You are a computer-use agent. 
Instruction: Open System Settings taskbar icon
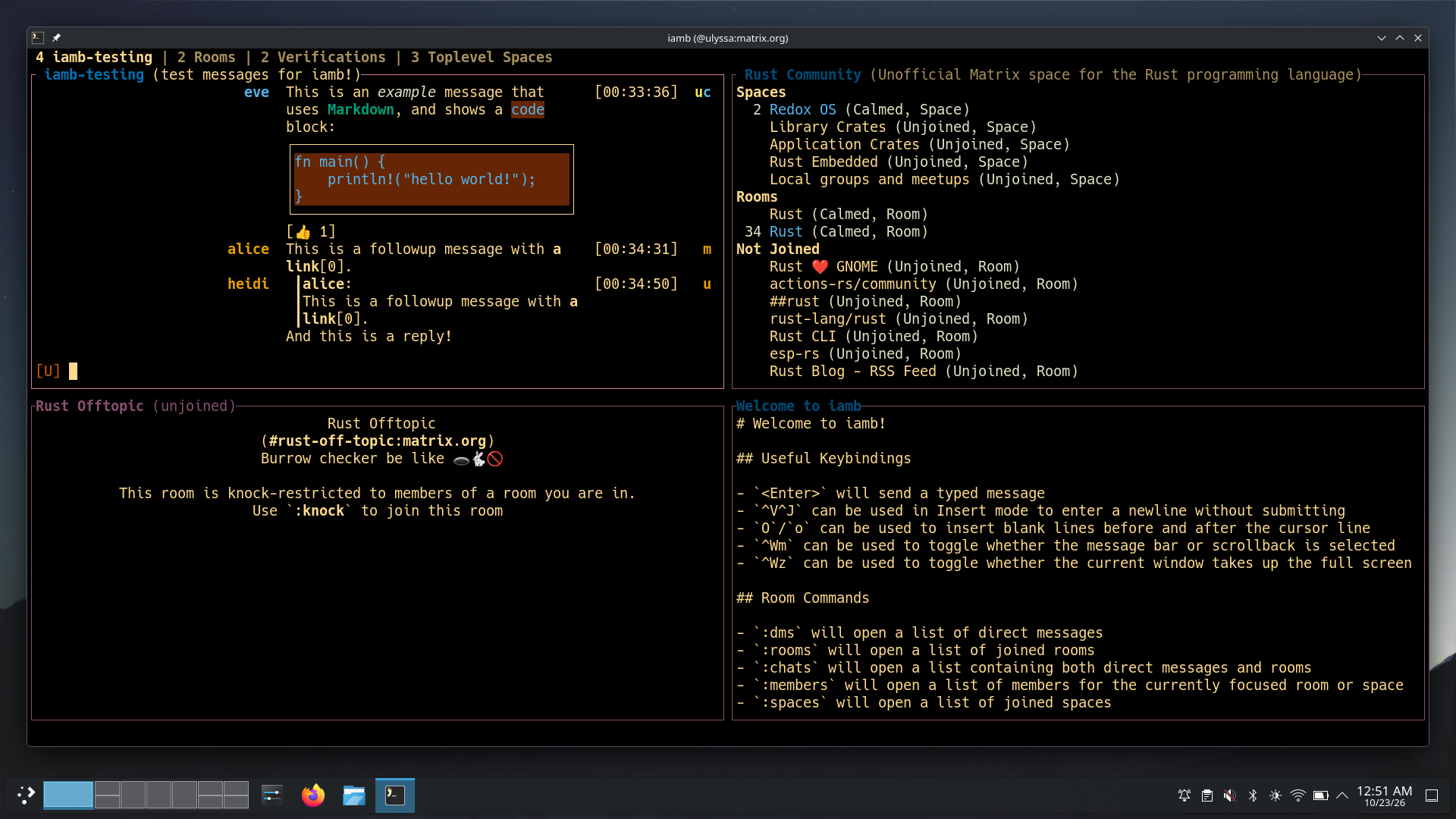coord(271,795)
